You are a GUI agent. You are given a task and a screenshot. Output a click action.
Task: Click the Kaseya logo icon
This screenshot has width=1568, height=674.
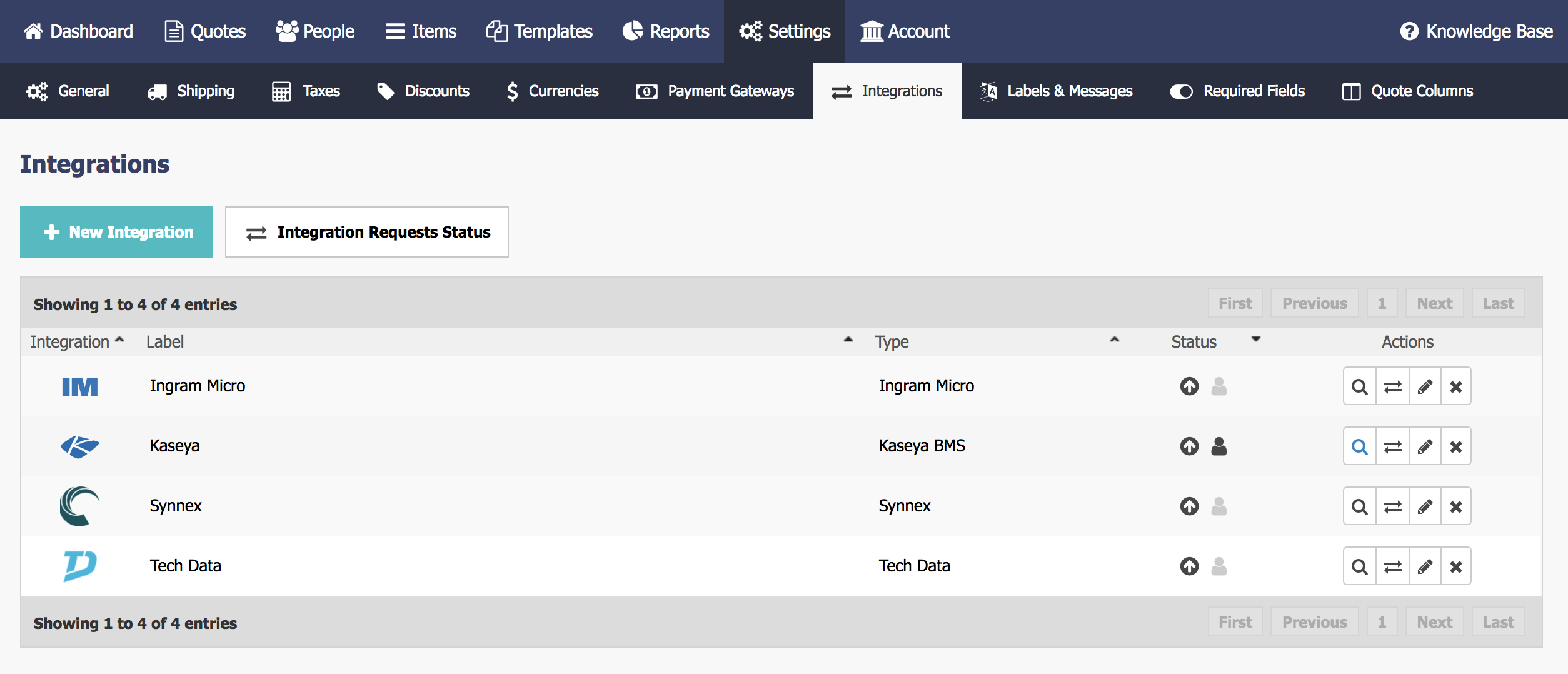pos(79,446)
